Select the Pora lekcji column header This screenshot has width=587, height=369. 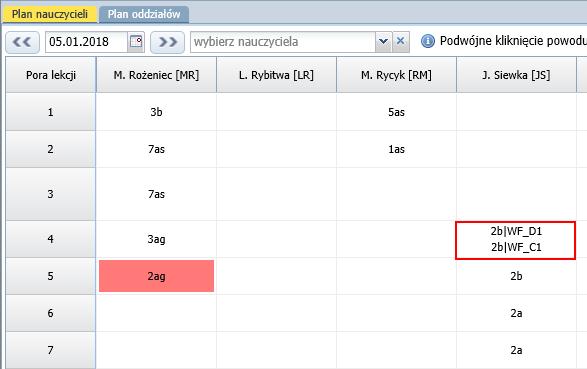point(51,75)
